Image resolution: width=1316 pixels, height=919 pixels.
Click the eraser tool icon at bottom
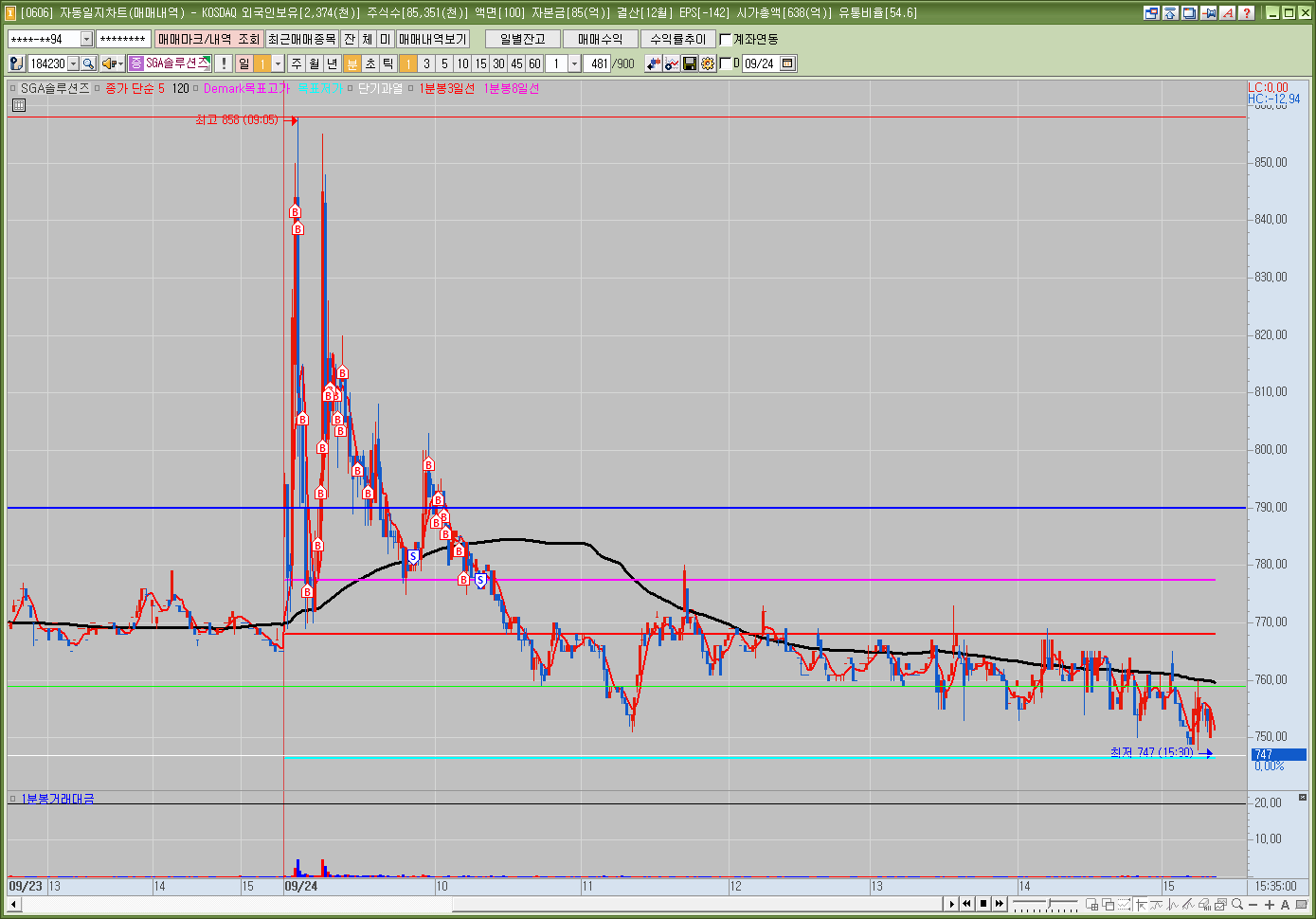pyautogui.click(x=1204, y=905)
